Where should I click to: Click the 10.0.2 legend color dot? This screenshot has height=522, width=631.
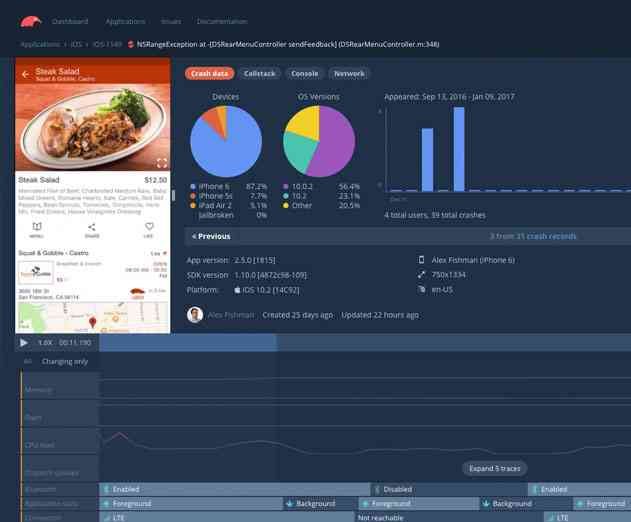[x=286, y=186]
